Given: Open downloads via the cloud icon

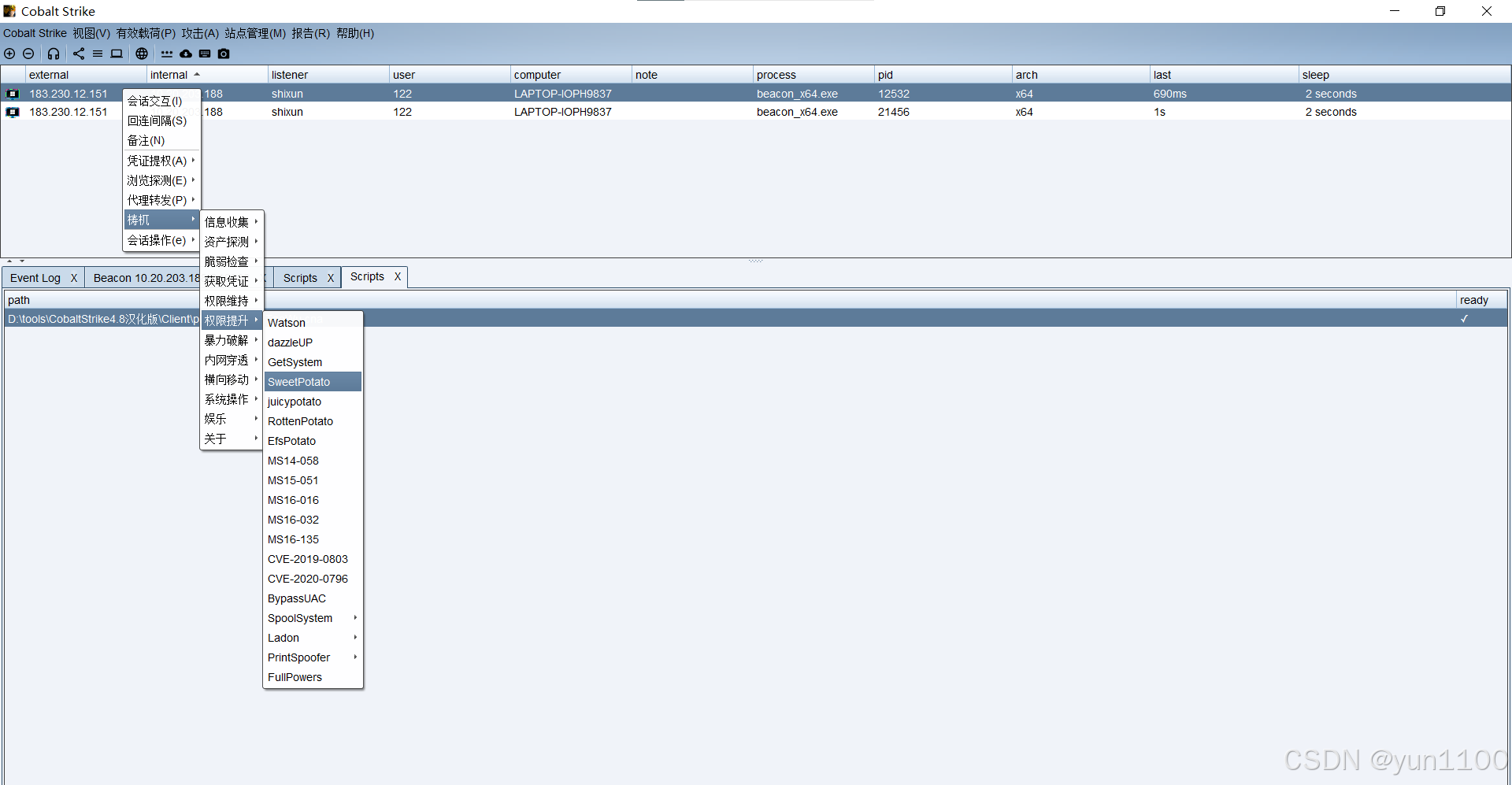Looking at the screenshot, I should tap(186, 54).
